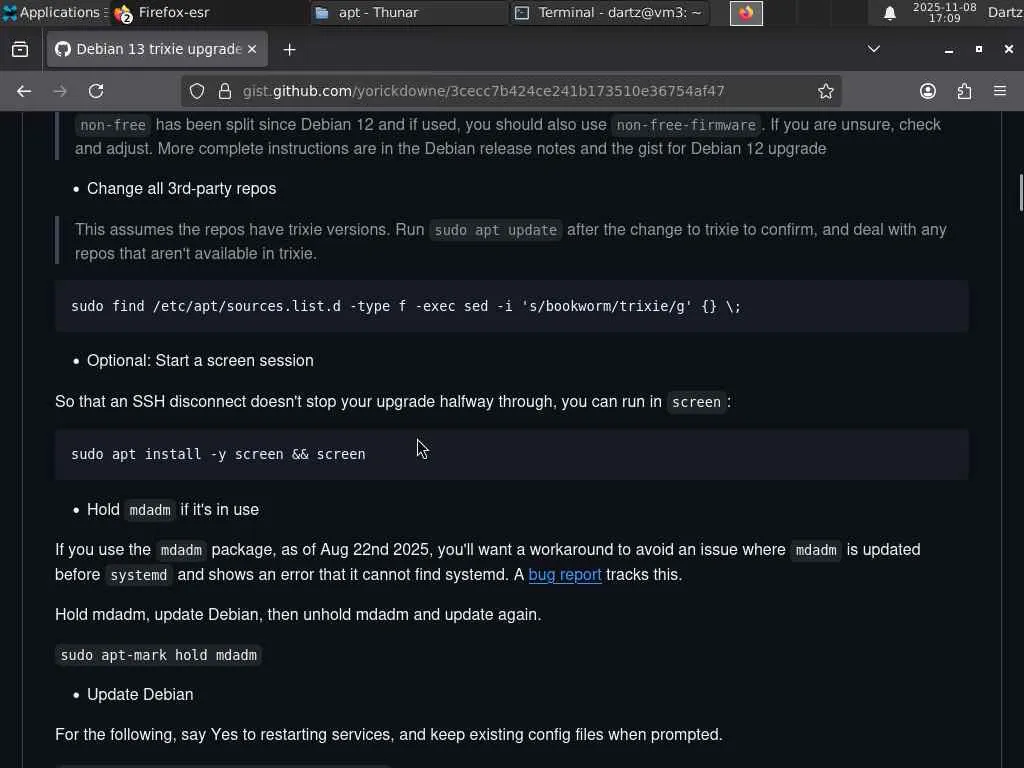Viewport: 1024px width, 768px height.
Task: Click the gist.github.com URL address bar
Action: pyautogui.click(x=500, y=91)
